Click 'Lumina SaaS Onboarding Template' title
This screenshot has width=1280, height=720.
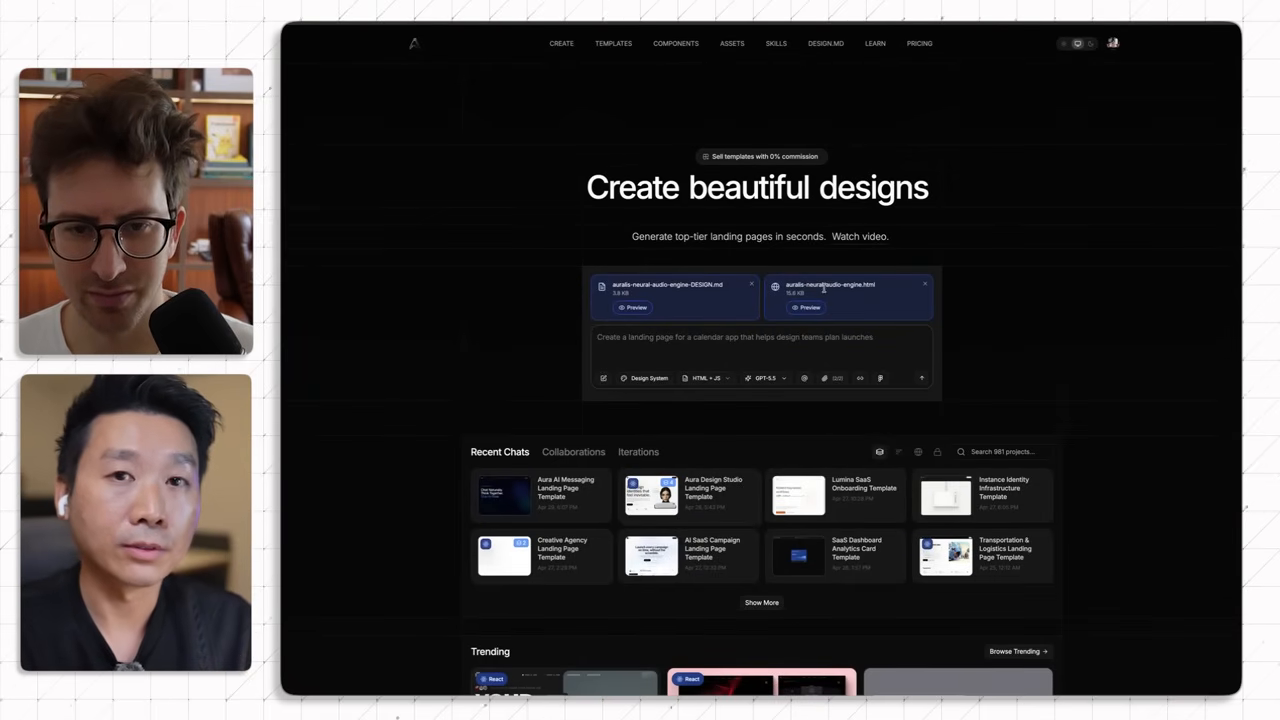[864, 484]
